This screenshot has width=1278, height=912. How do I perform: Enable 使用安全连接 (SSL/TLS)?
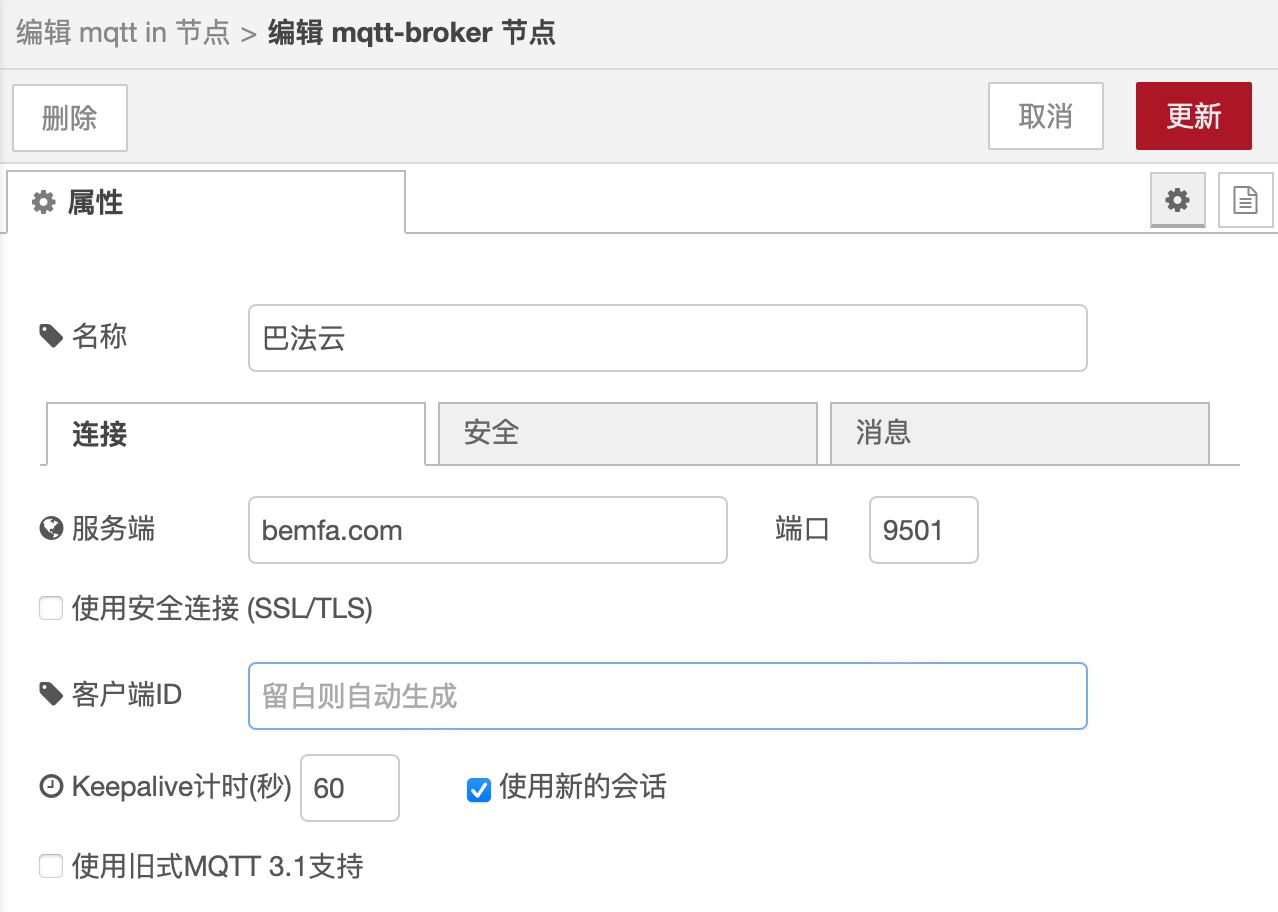(50, 608)
